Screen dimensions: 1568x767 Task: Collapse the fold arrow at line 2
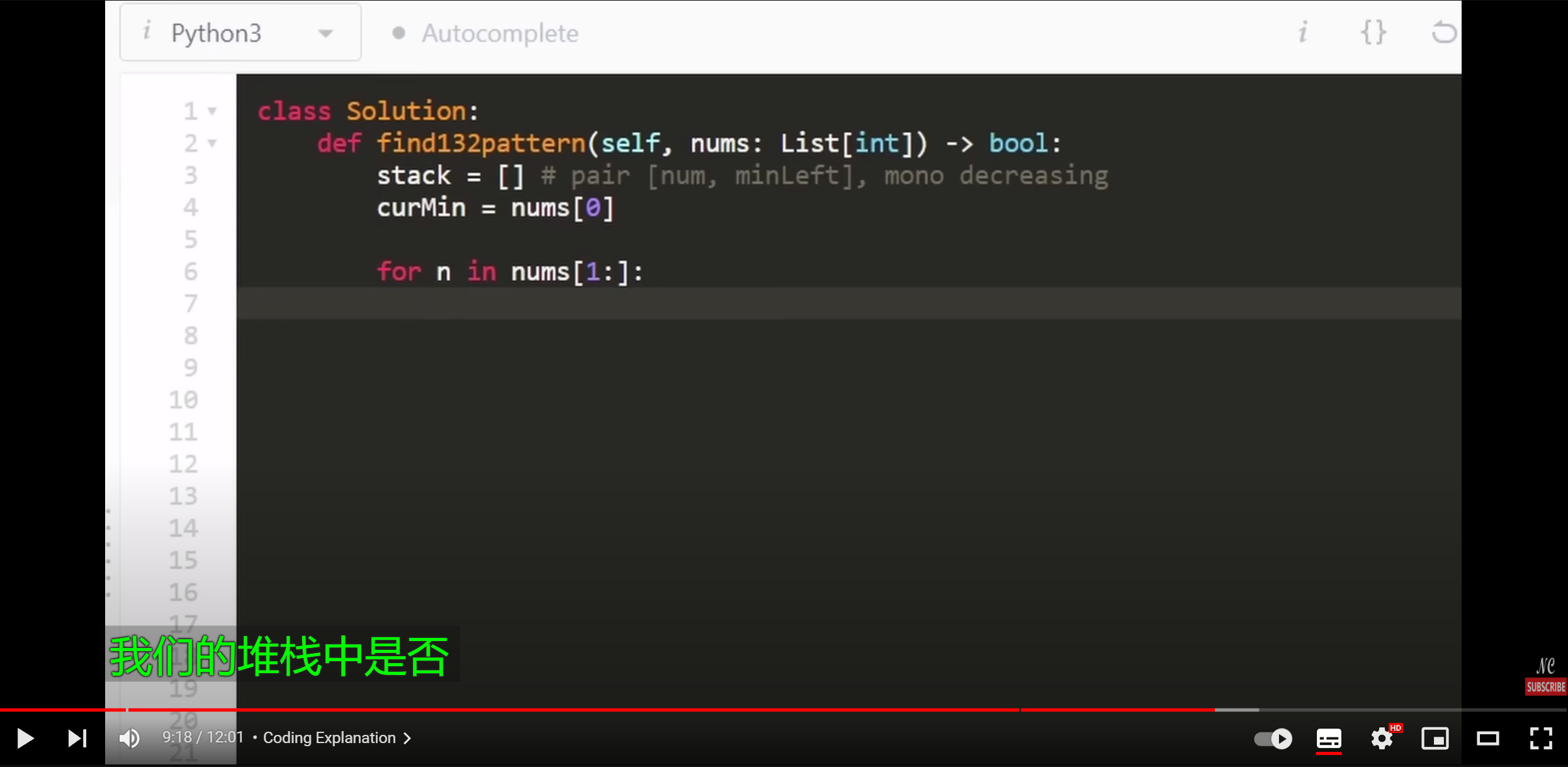click(x=212, y=144)
